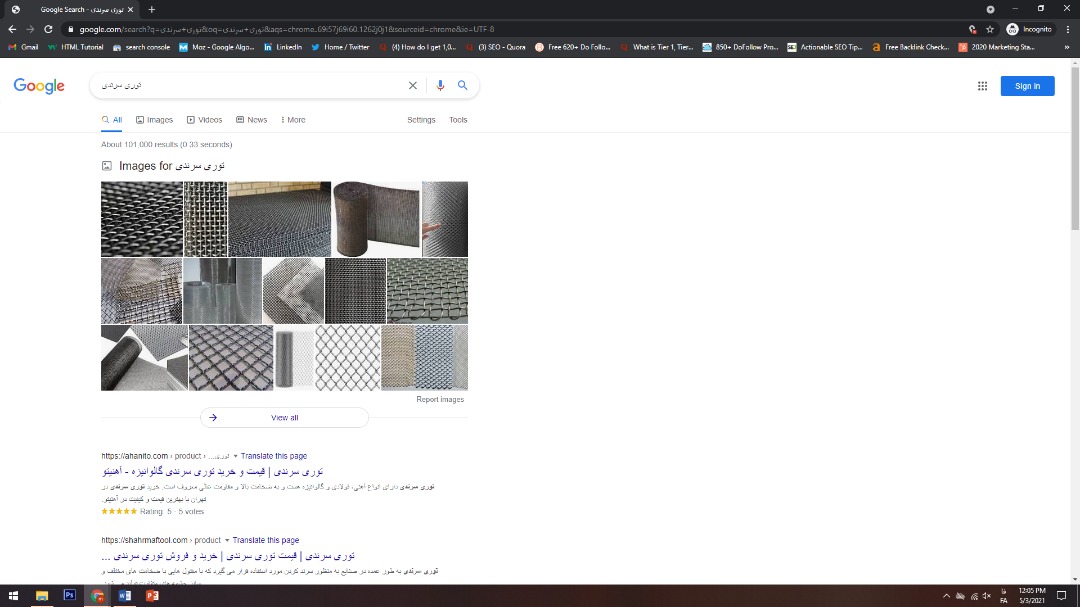Open the Incognito profile indicator
The image size is (1080, 607).
(1029, 29)
